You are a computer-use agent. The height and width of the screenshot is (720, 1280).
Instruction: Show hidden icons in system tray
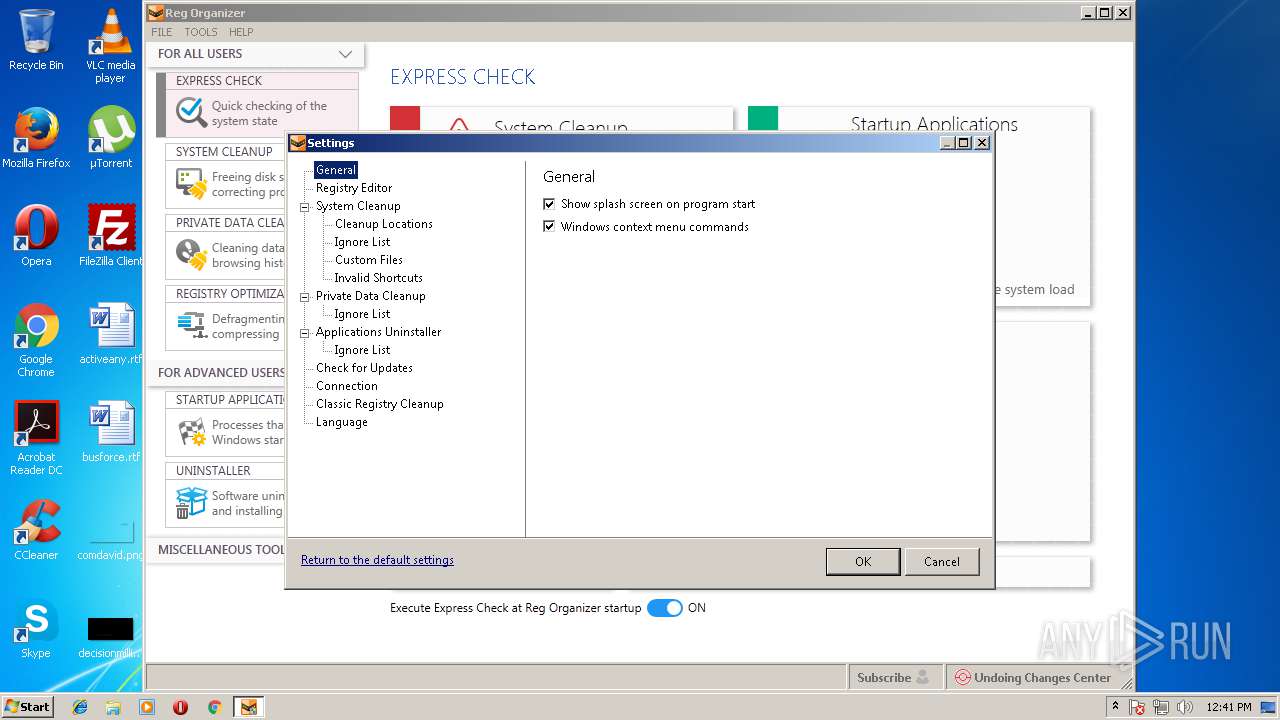(x=1115, y=707)
